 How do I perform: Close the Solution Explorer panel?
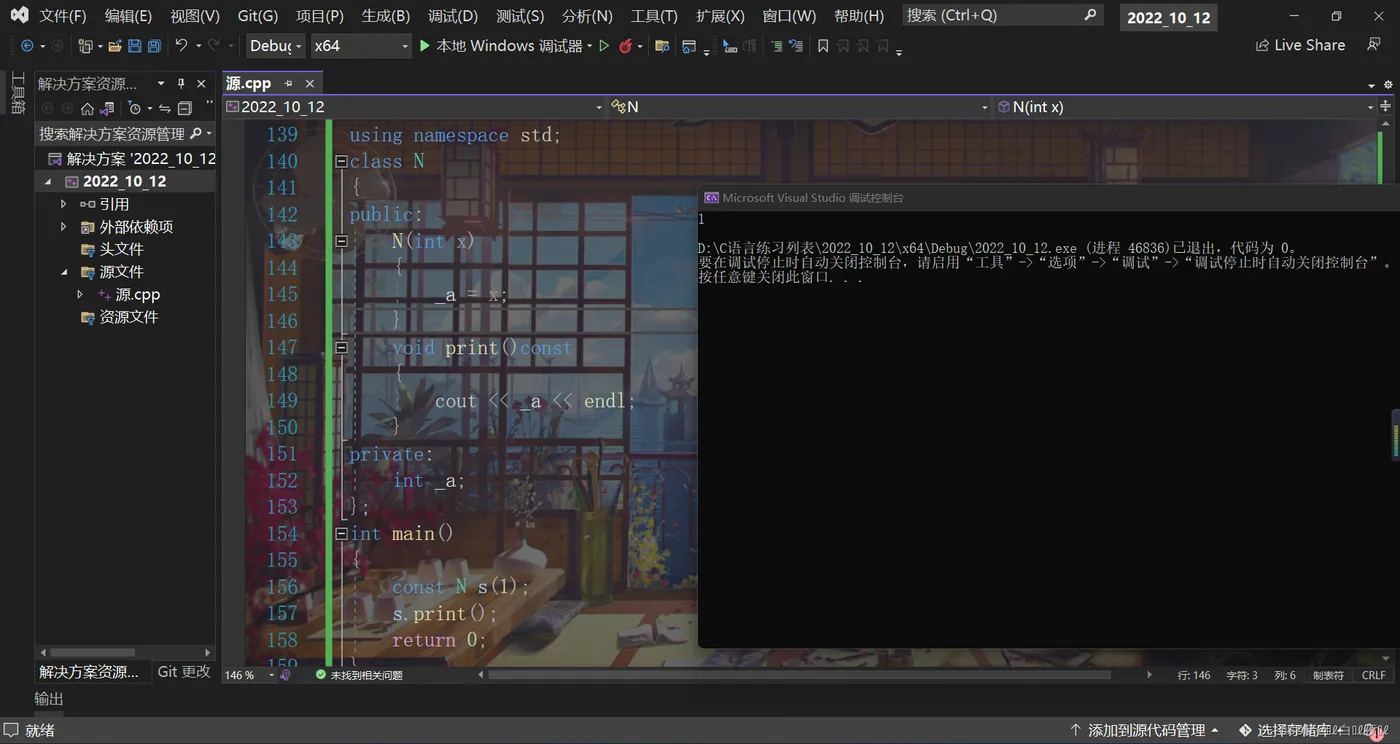201,84
